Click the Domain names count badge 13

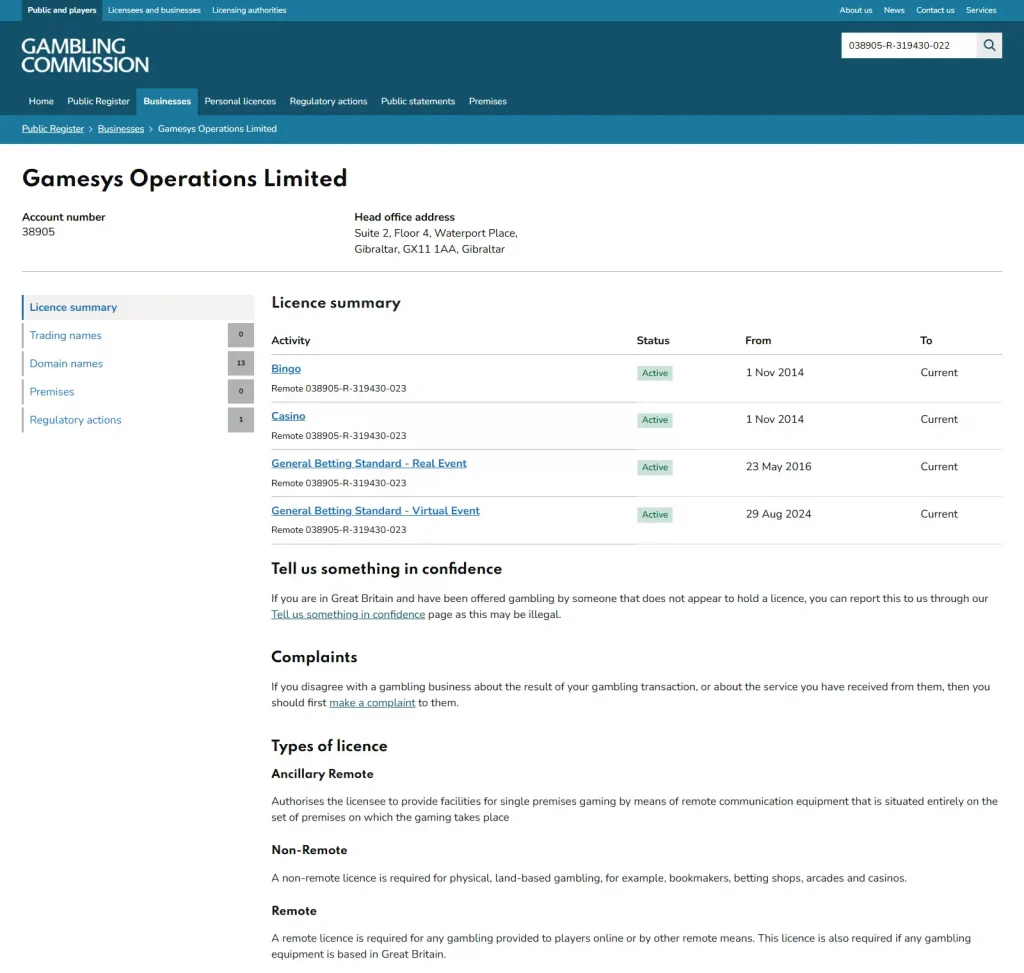point(241,363)
